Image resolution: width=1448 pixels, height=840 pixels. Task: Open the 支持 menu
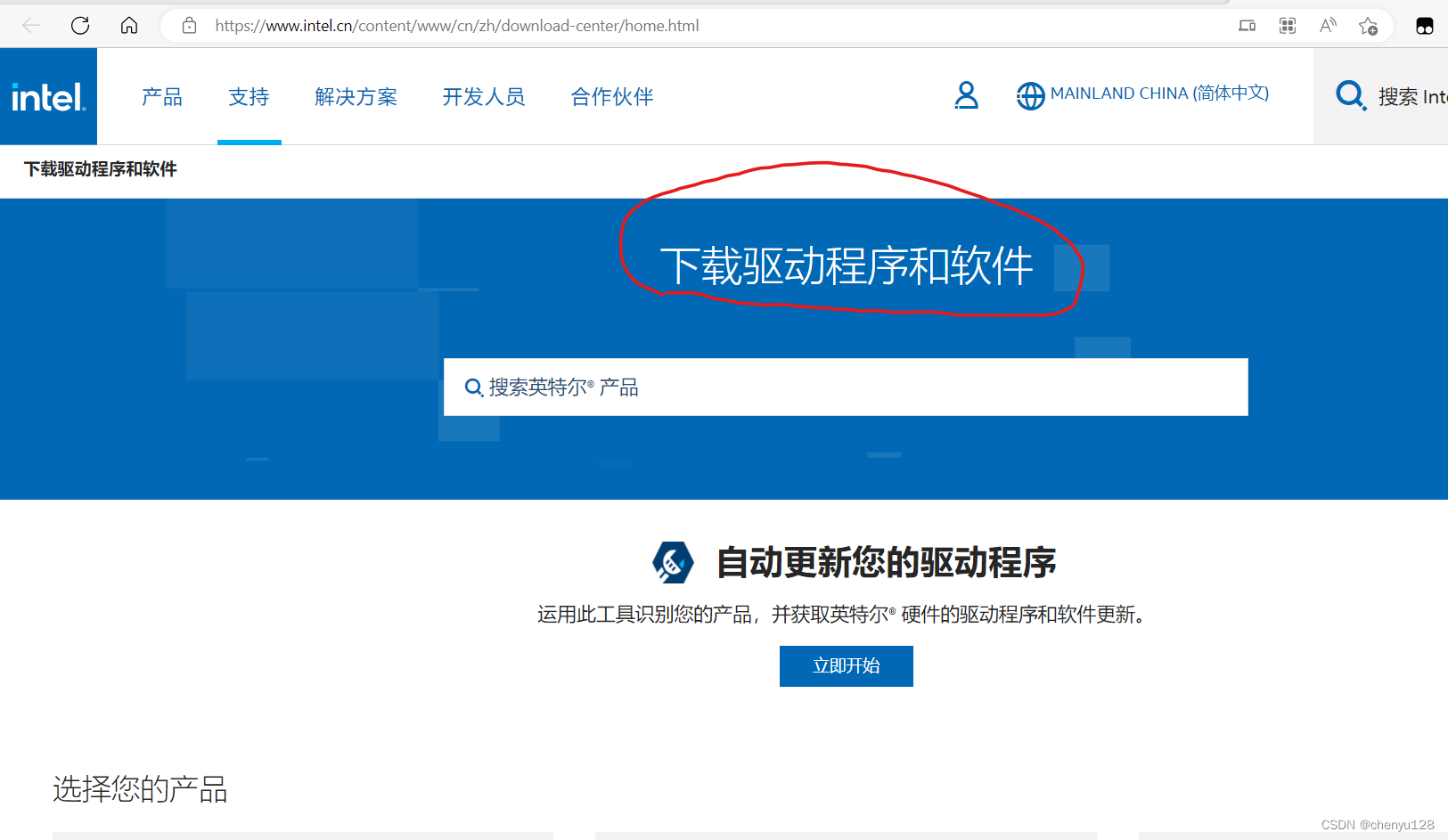coord(249,96)
